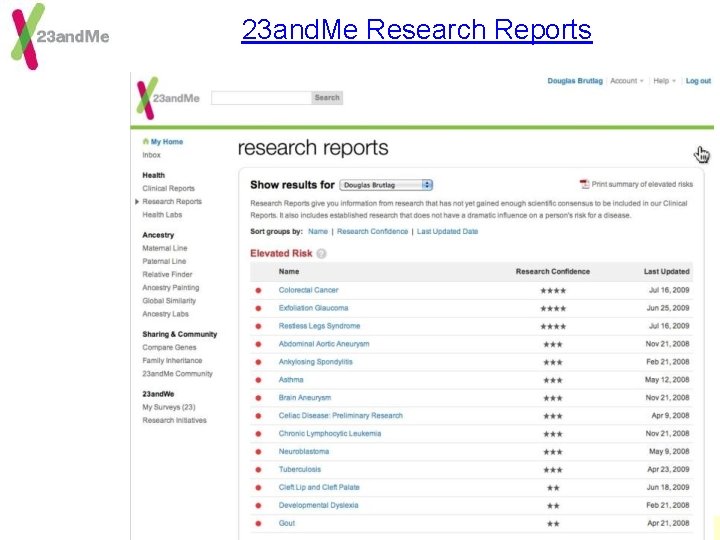This screenshot has width=720, height=540.
Task: Click the search input field
Action: coord(261,98)
